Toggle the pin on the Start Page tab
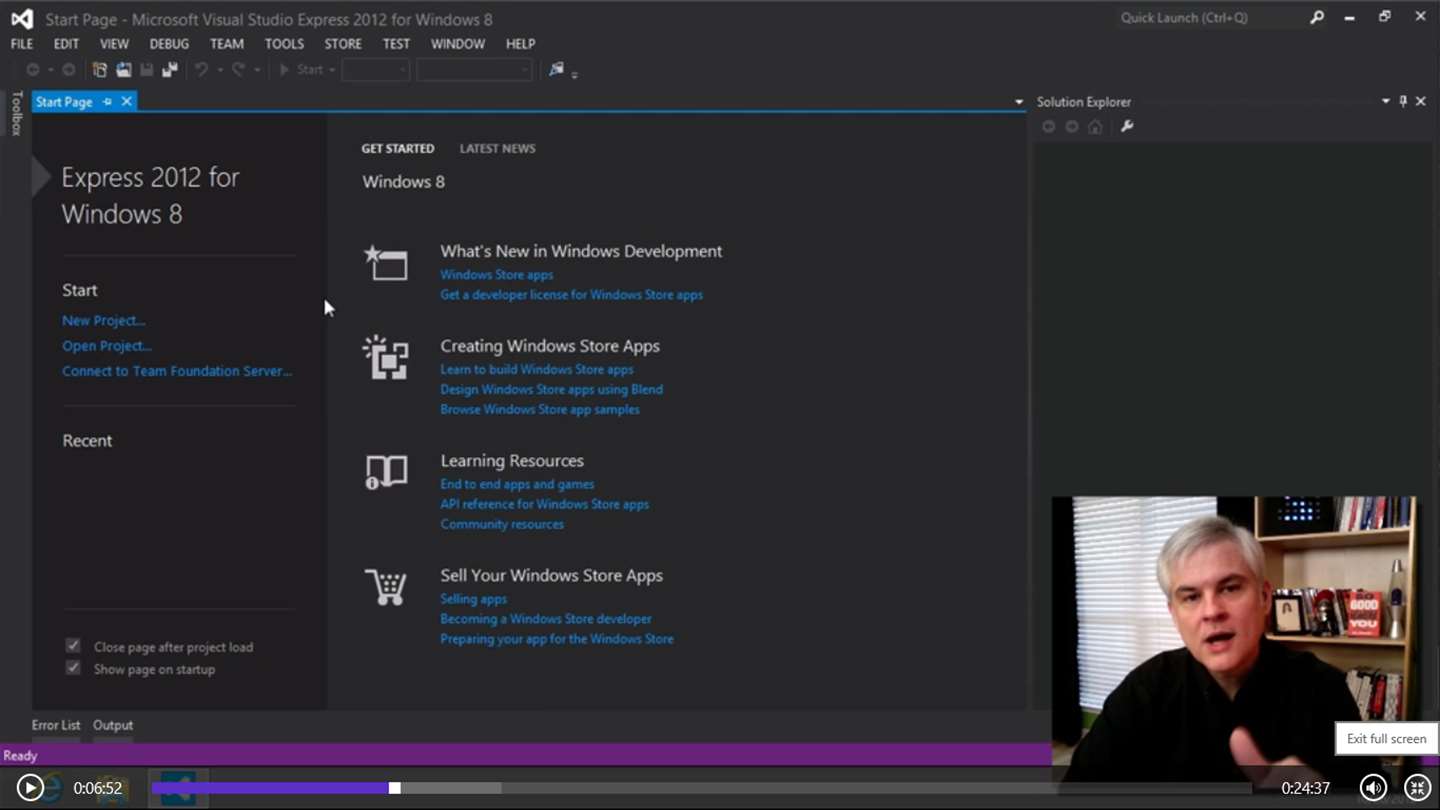 pyautogui.click(x=107, y=102)
